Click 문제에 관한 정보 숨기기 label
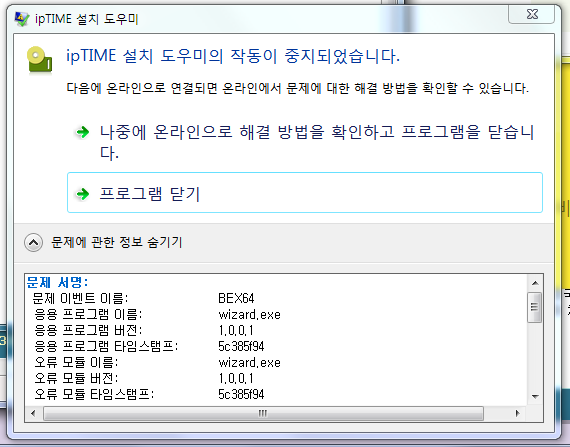The width and height of the screenshot is (570, 447). [x=117, y=242]
